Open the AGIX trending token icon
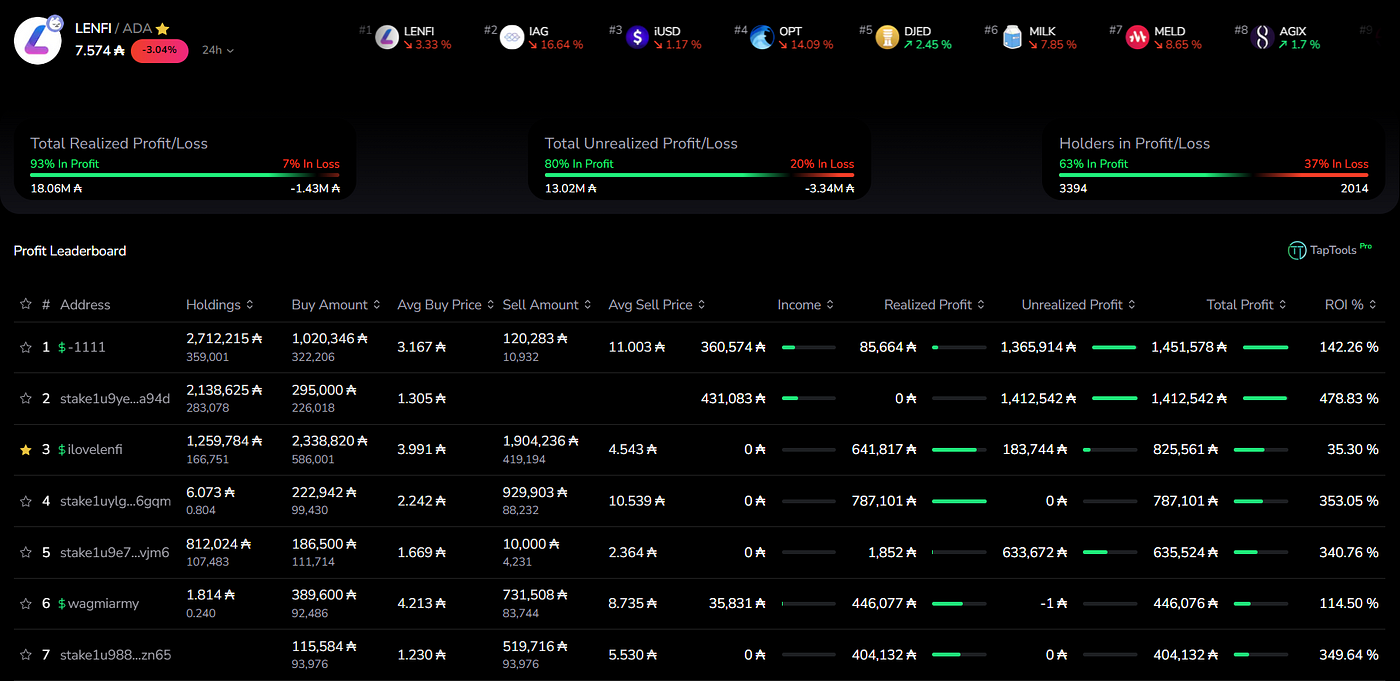1400x681 pixels. click(x=1262, y=38)
